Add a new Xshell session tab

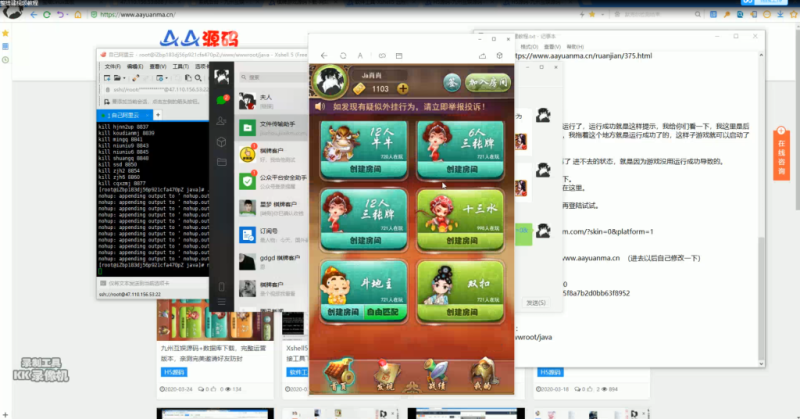(157, 116)
